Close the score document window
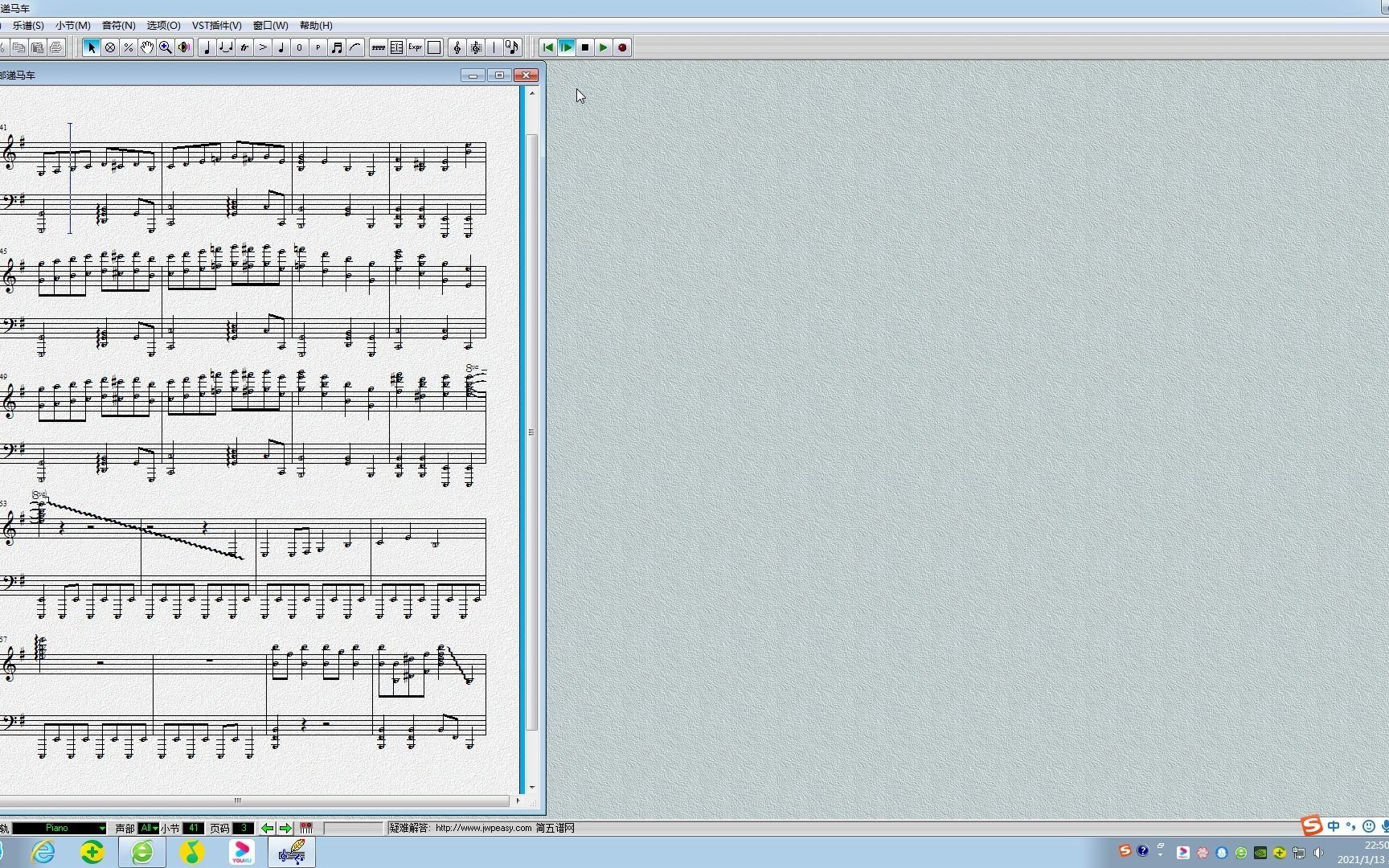 [x=527, y=76]
